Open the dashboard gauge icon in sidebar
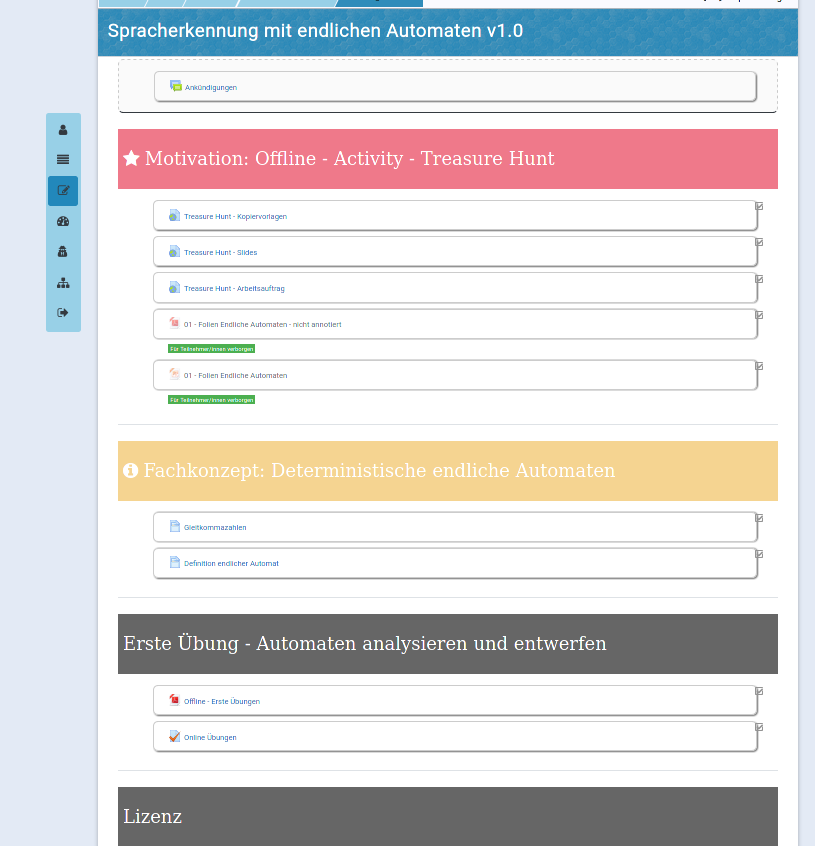The image size is (815, 846). pos(63,222)
